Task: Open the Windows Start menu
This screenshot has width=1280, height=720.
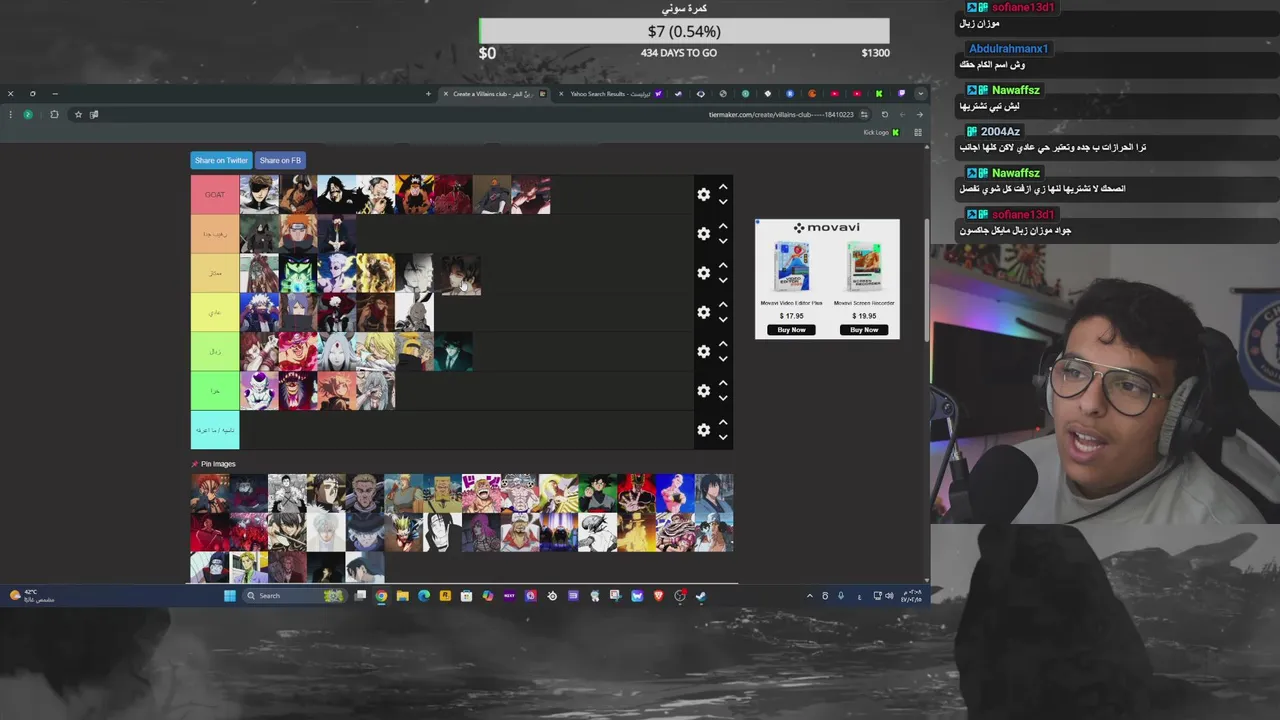Action: tap(230, 596)
